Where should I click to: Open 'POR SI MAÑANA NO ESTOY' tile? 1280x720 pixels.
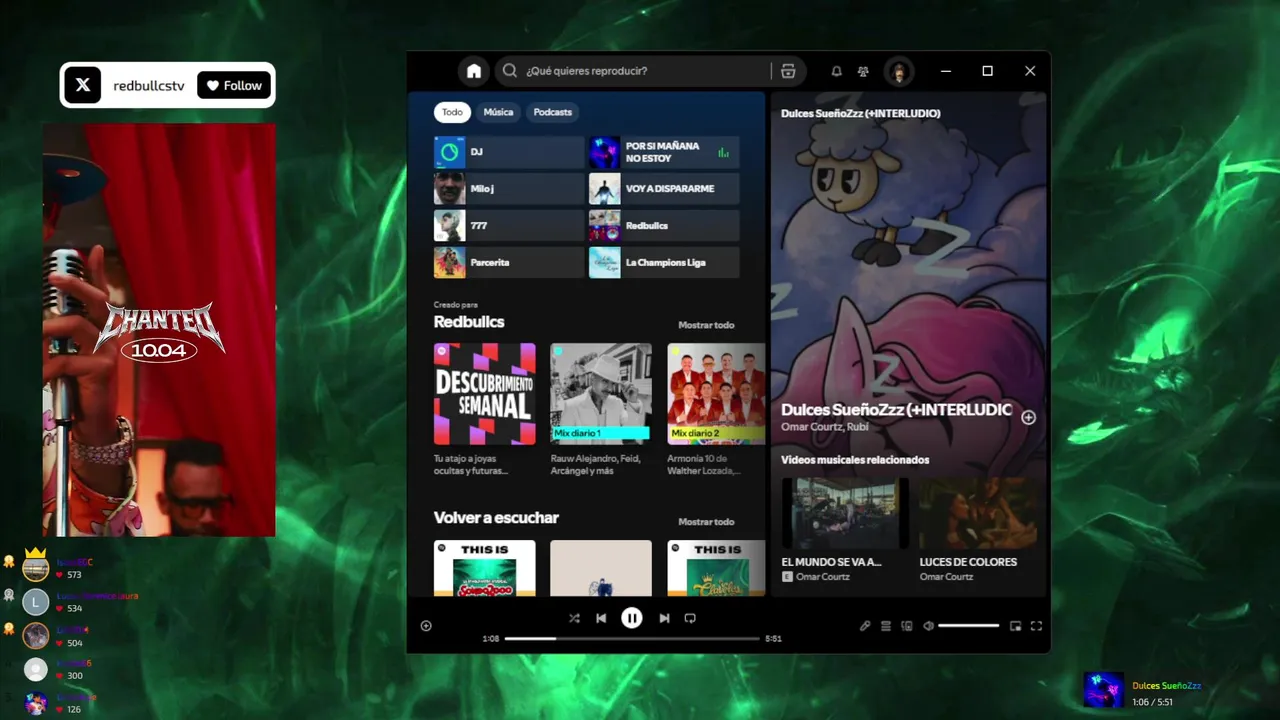click(x=664, y=152)
